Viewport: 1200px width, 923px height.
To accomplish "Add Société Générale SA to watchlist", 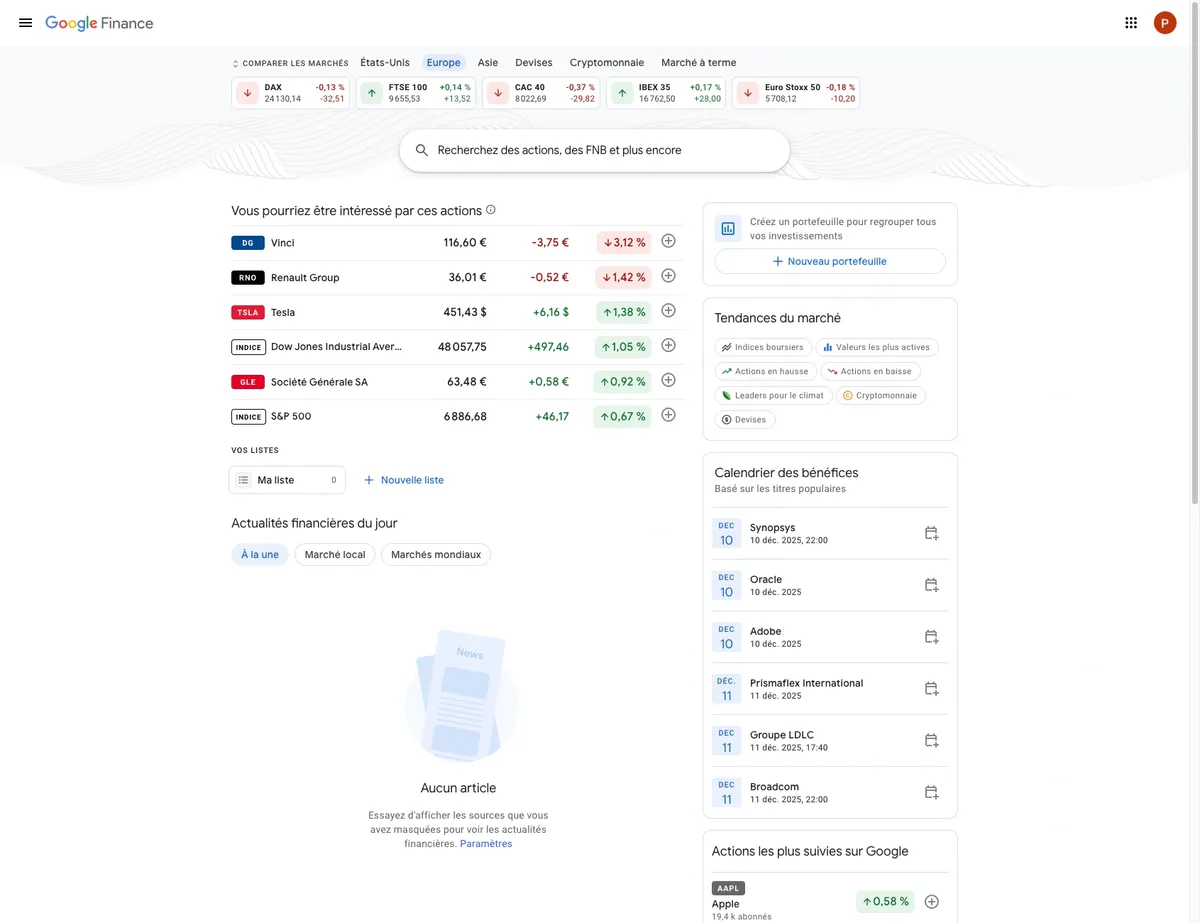I will pos(669,380).
